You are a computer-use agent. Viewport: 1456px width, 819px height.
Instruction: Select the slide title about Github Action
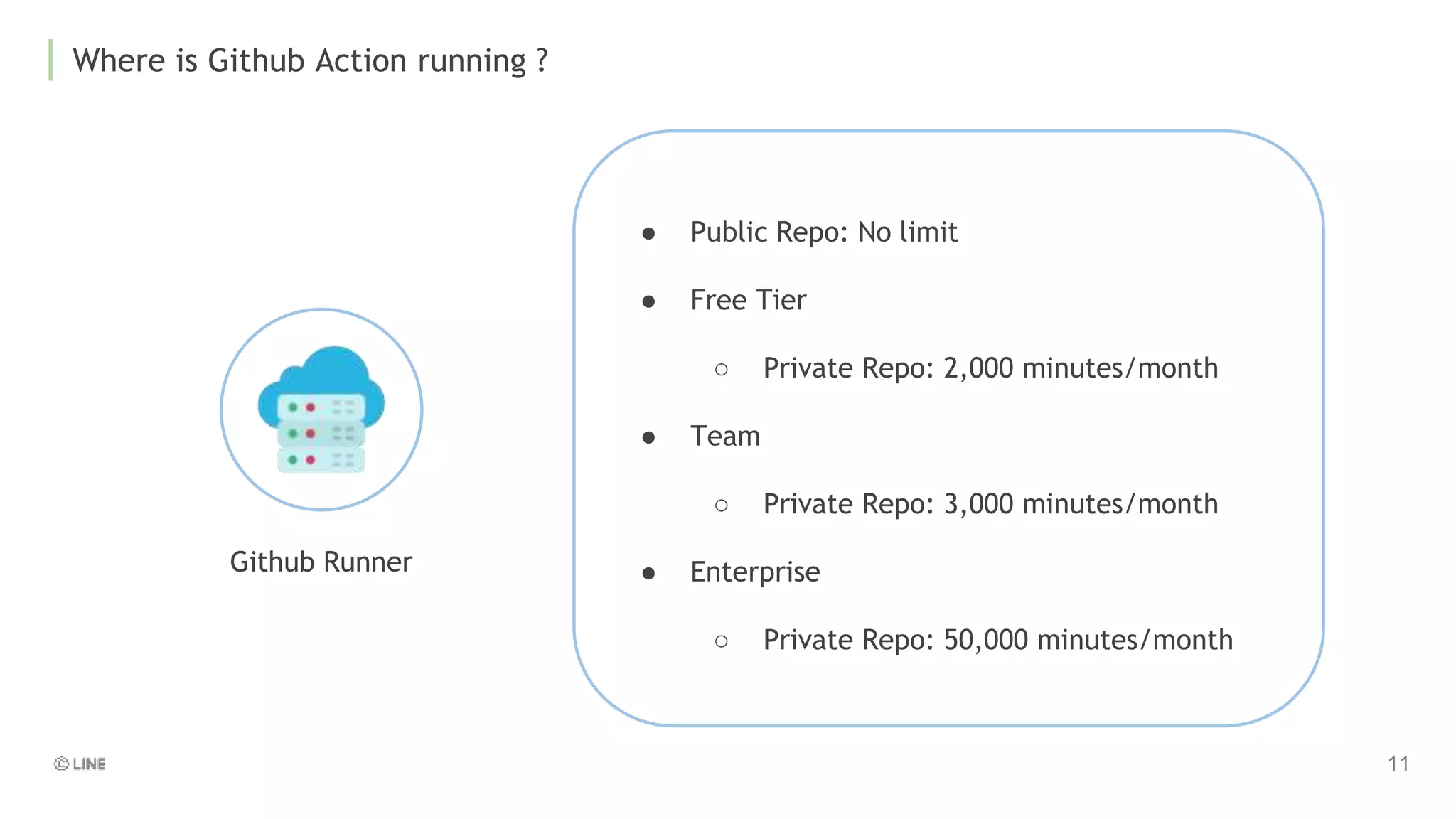pos(310,60)
